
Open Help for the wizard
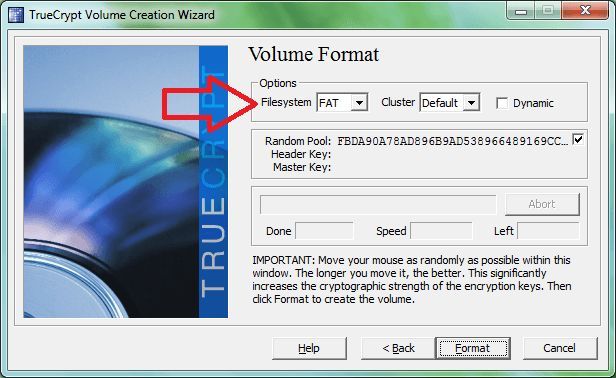point(309,348)
